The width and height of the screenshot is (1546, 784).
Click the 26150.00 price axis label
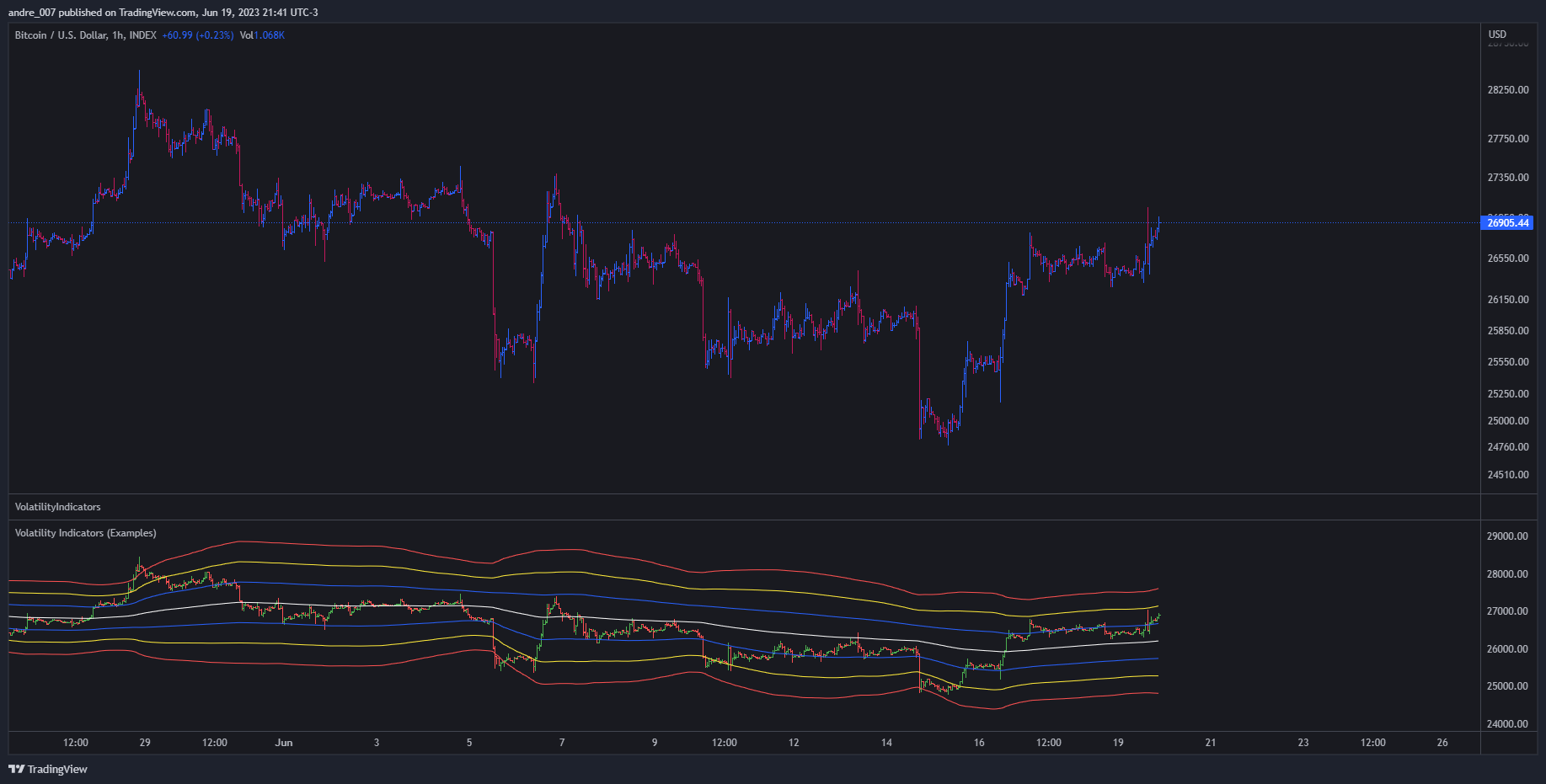coord(1508,300)
